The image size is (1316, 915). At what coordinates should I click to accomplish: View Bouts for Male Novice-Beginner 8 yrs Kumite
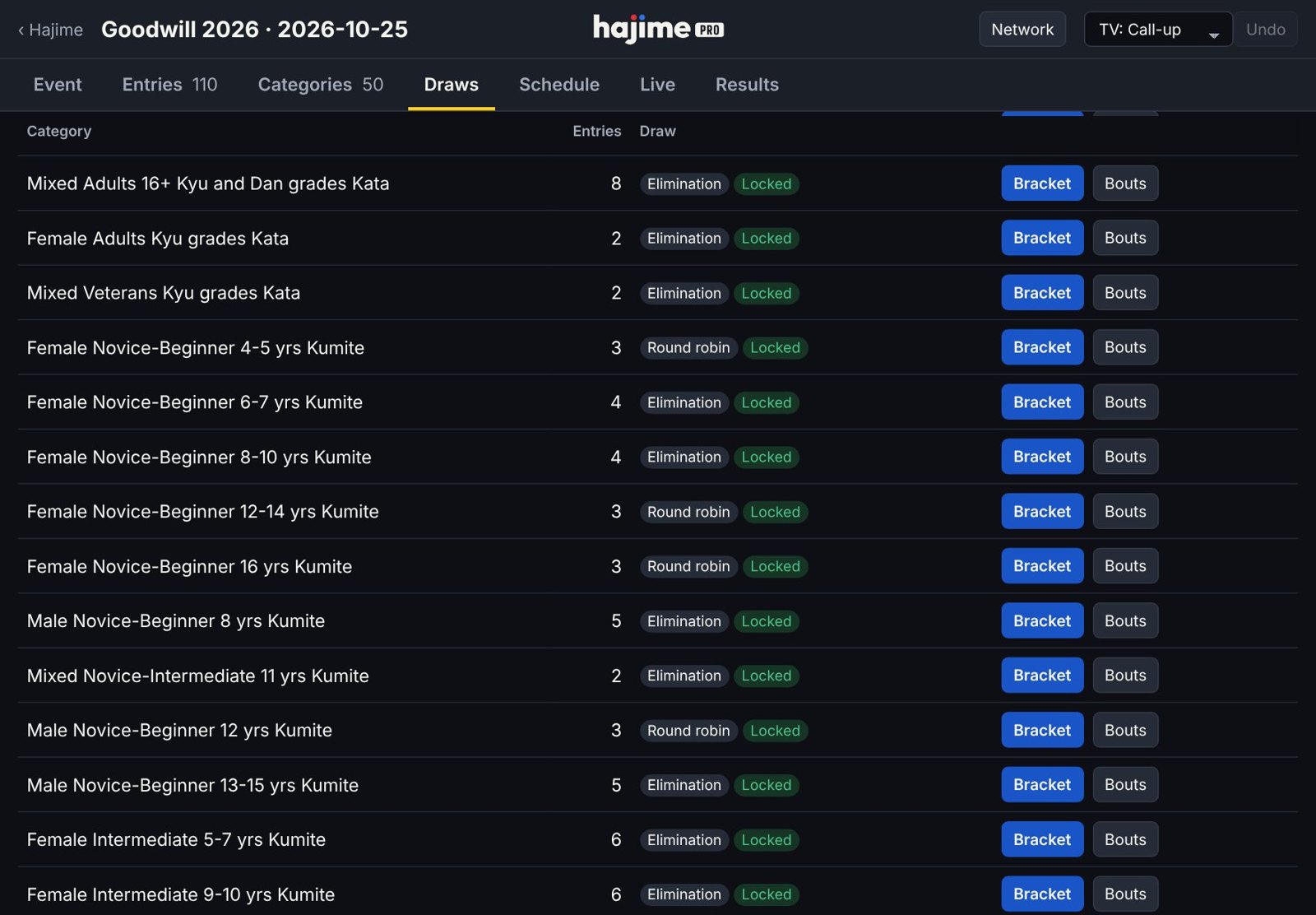coord(1125,621)
